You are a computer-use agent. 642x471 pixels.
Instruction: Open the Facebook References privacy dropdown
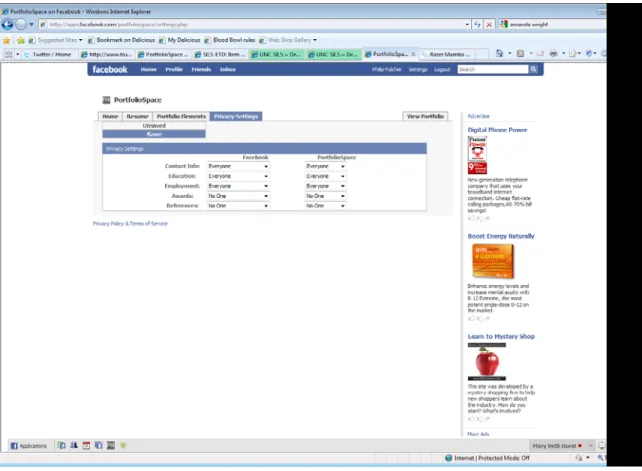click(238, 206)
